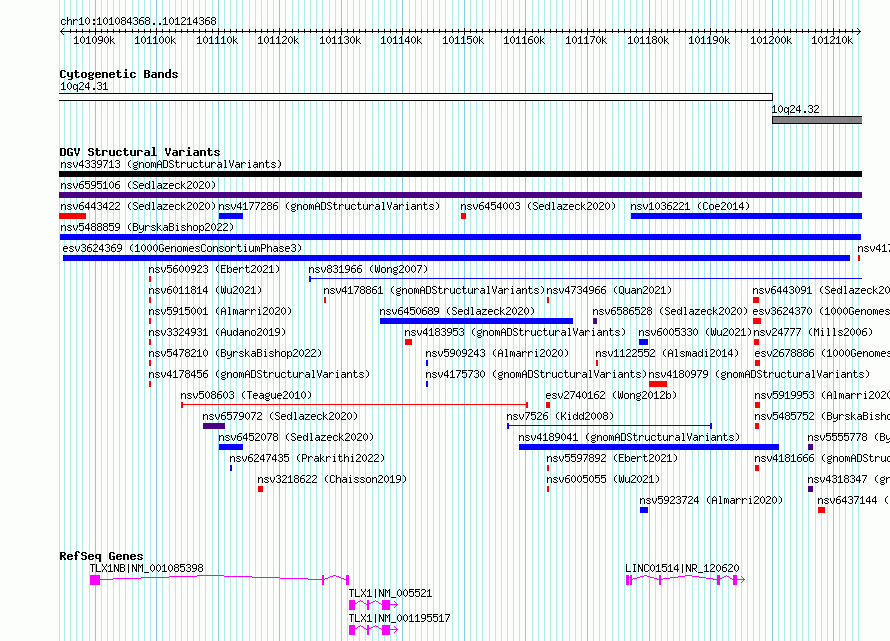This screenshot has height=641, width=890.
Task: Select nsv4178456 gnomAD variant label
Action: pyautogui.click(x=259, y=375)
